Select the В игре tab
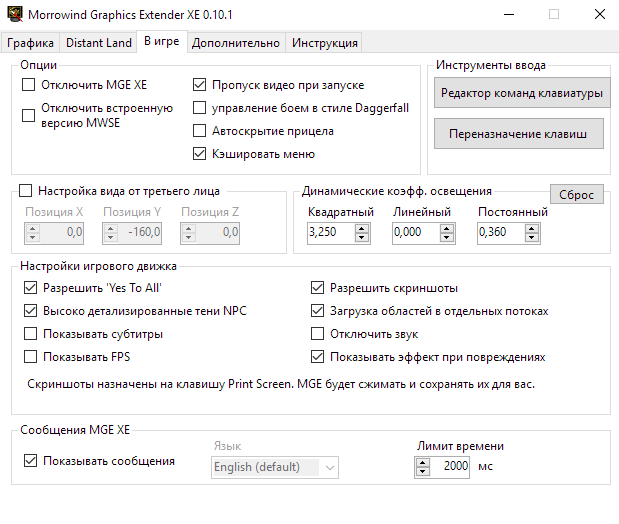This screenshot has width=619, height=524. [x=161, y=41]
